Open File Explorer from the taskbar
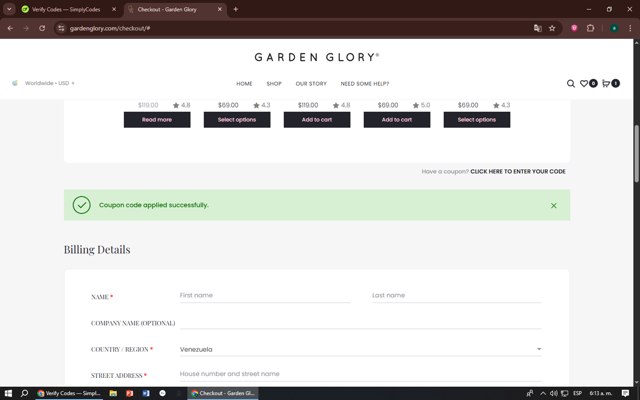The image size is (640, 400). (x=113, y=393)
